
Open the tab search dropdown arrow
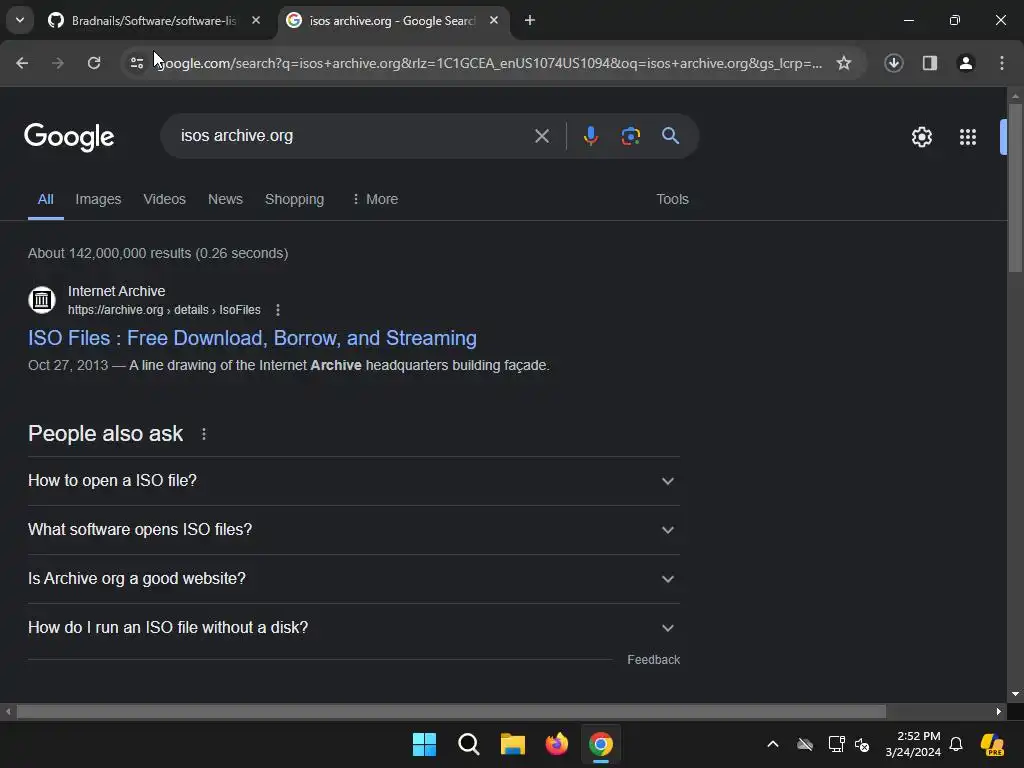[x=20, y=20]
